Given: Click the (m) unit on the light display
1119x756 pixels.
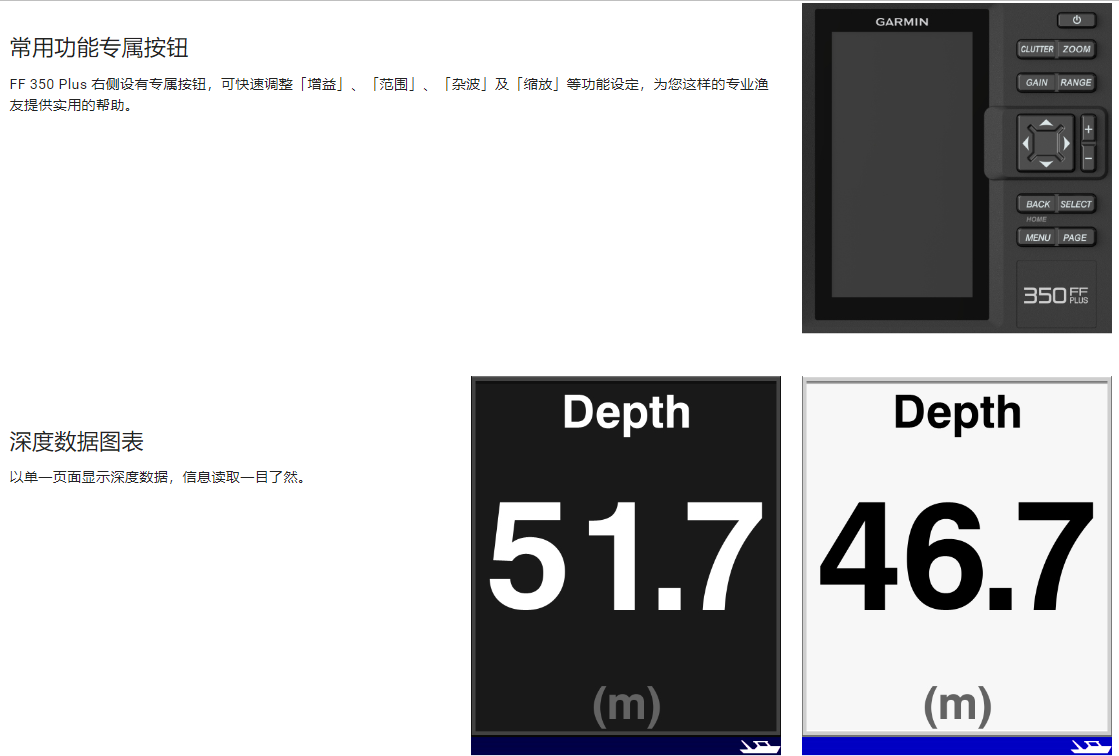Looking at the screenshot, I should [x=958, y=706].
